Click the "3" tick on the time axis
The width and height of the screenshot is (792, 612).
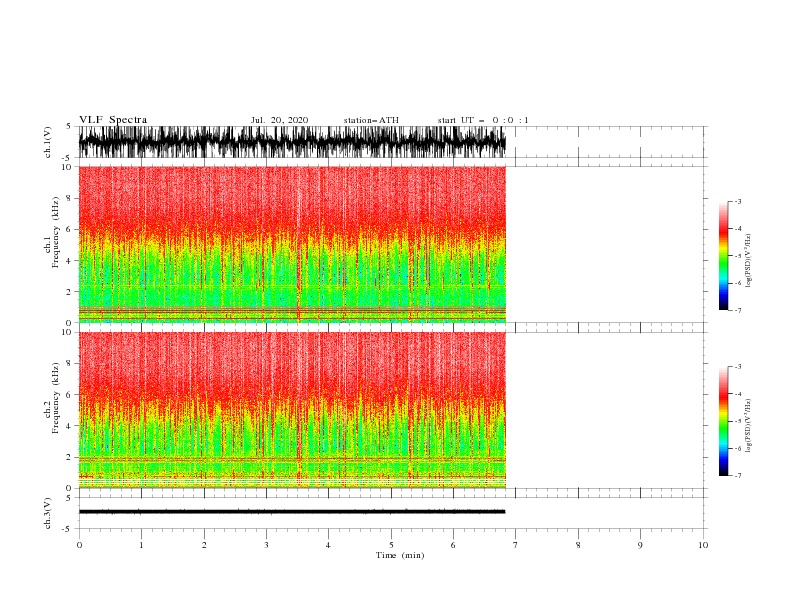[x=266, y=545]
